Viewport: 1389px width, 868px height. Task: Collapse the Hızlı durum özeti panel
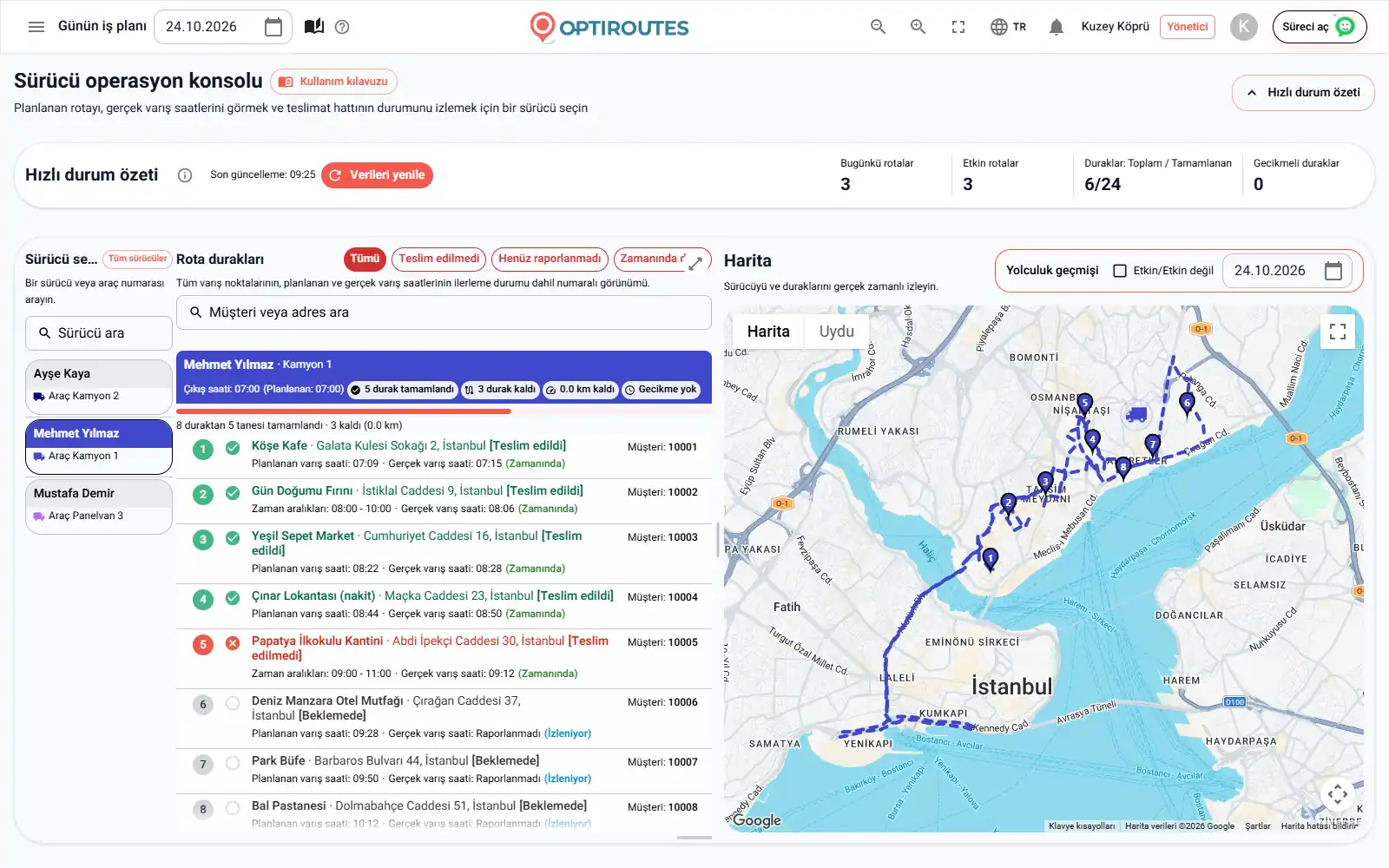click(x=1303, y=93)
